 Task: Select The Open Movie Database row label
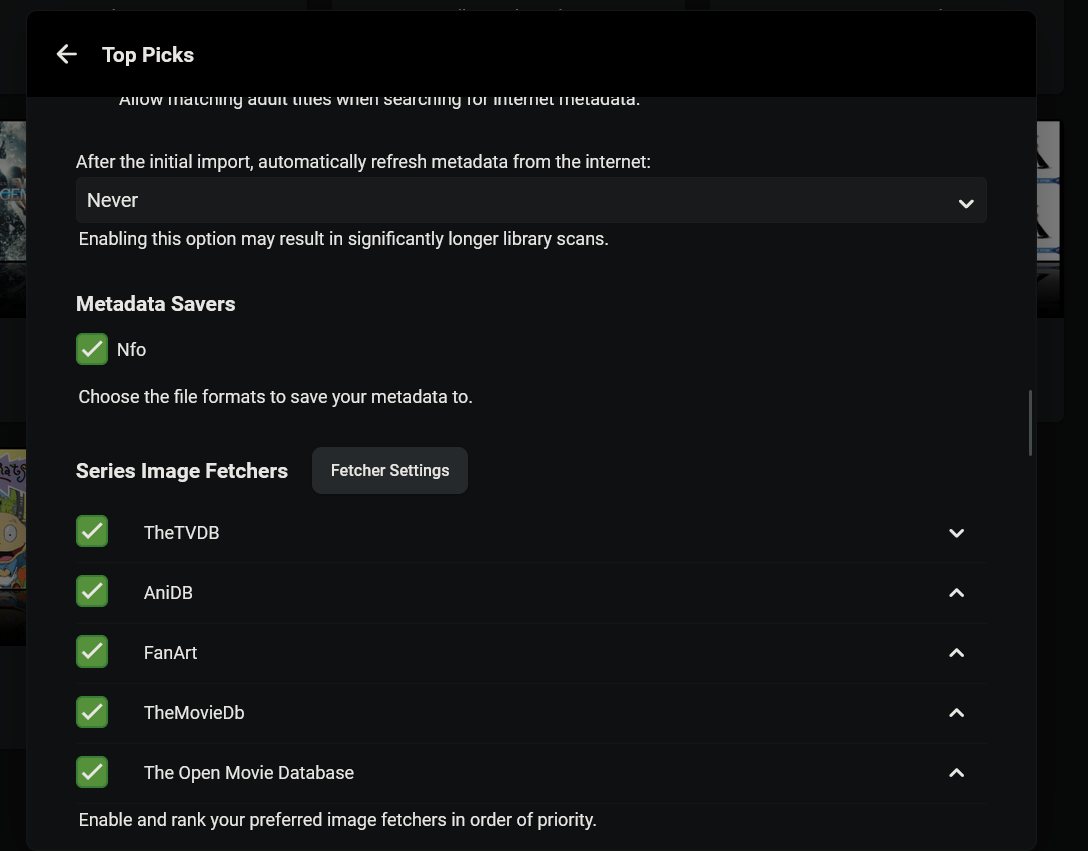(x=249, y=773)
